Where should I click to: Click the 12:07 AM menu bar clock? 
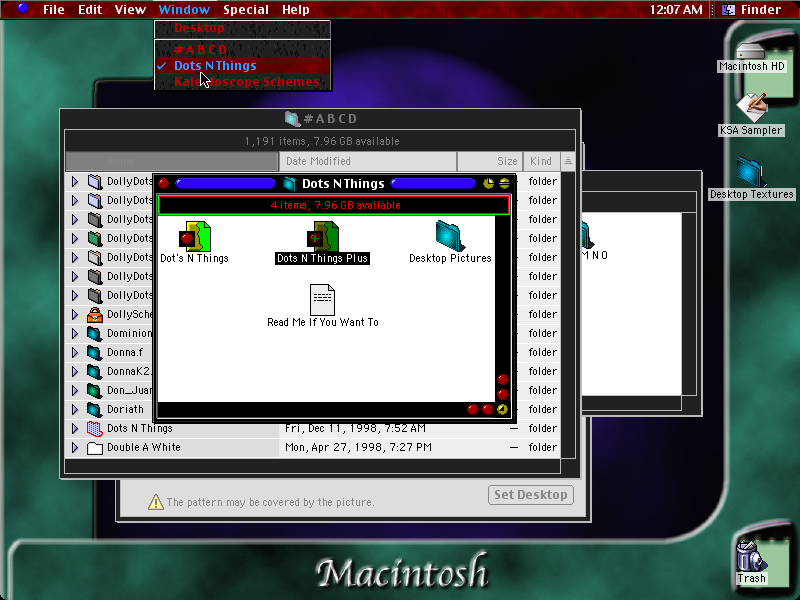point(676,10)
